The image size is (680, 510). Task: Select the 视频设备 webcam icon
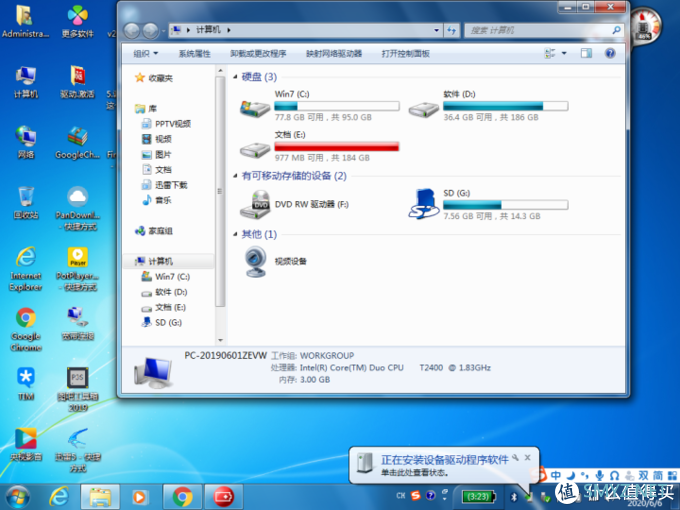tap(255, 261)
